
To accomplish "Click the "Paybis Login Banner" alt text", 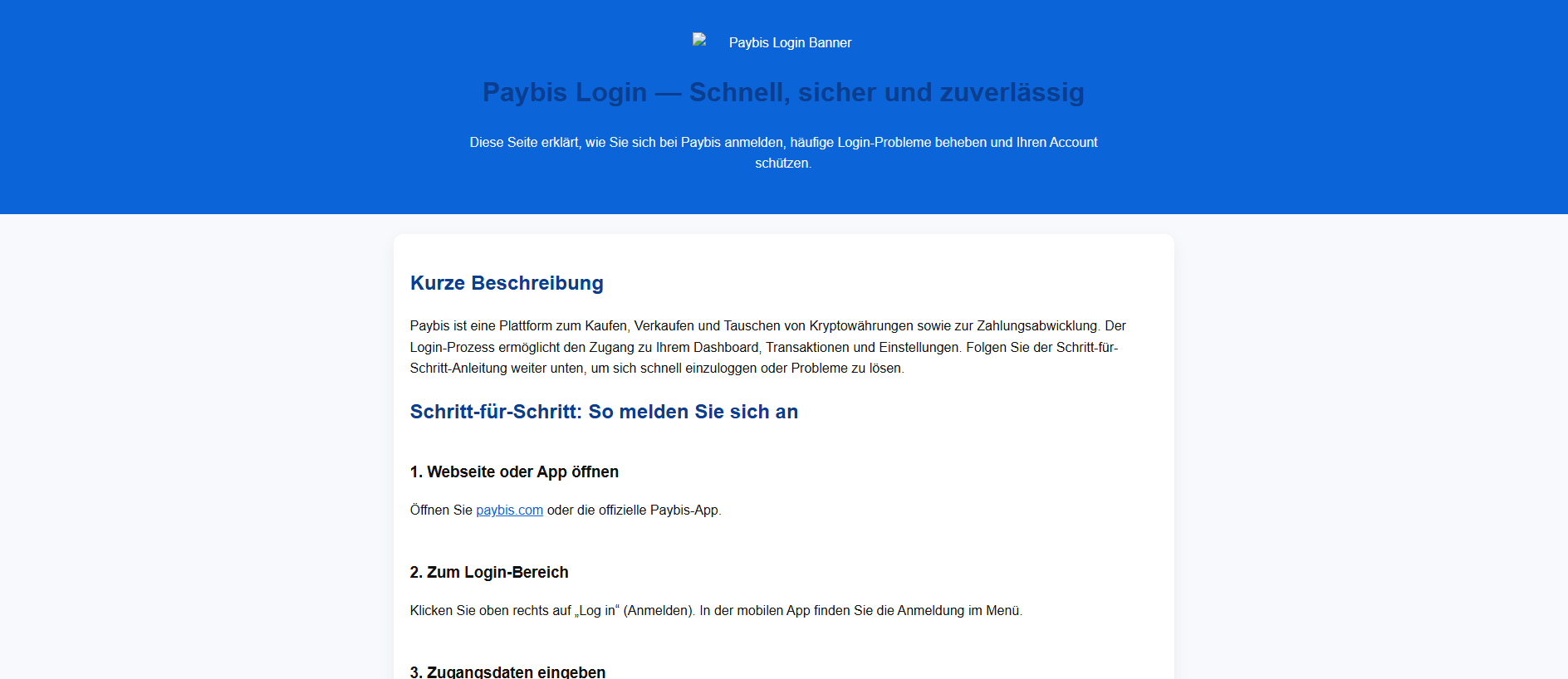I will [x=790, y=42].
